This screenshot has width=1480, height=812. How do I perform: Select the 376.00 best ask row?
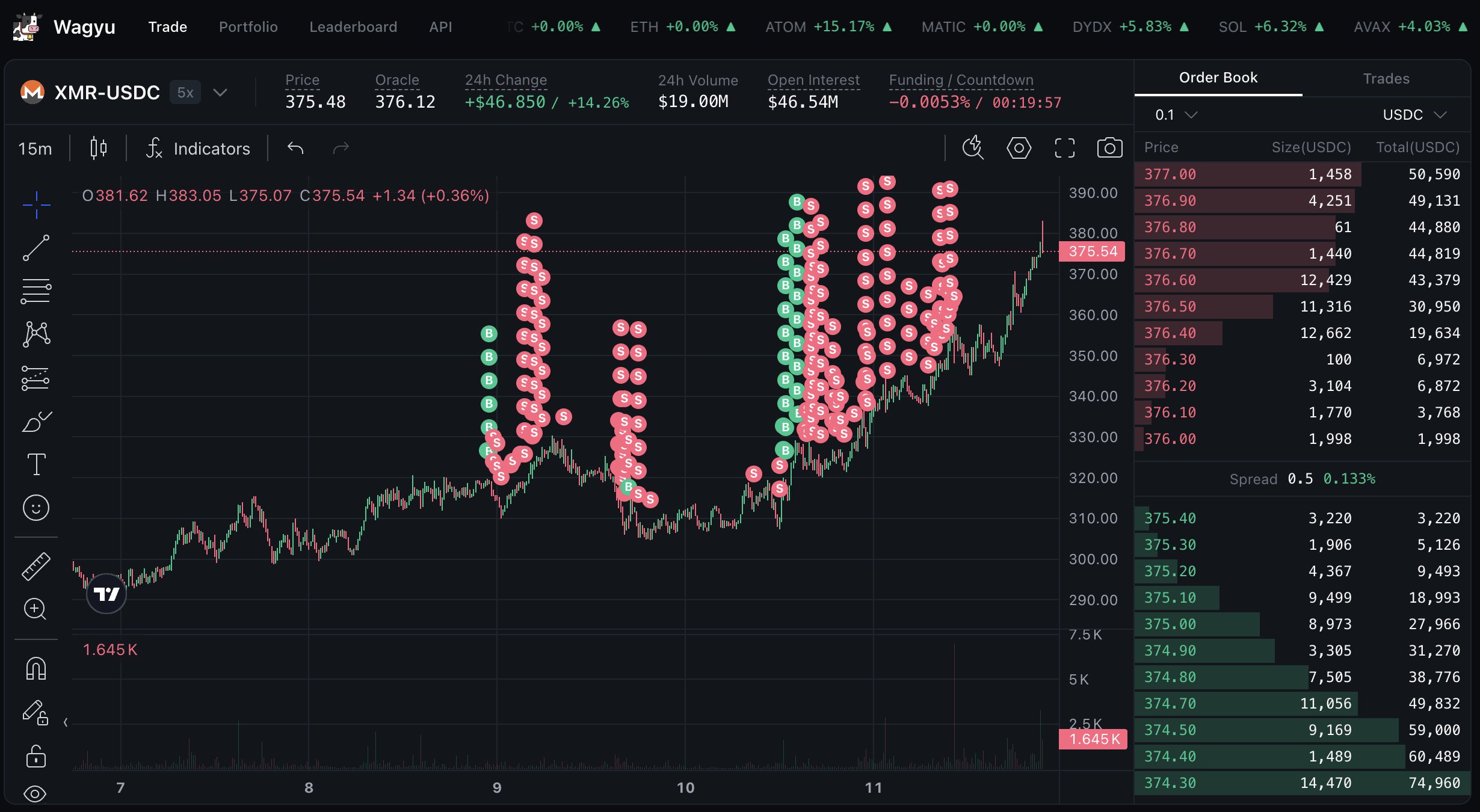click(x=1303, y=439)
